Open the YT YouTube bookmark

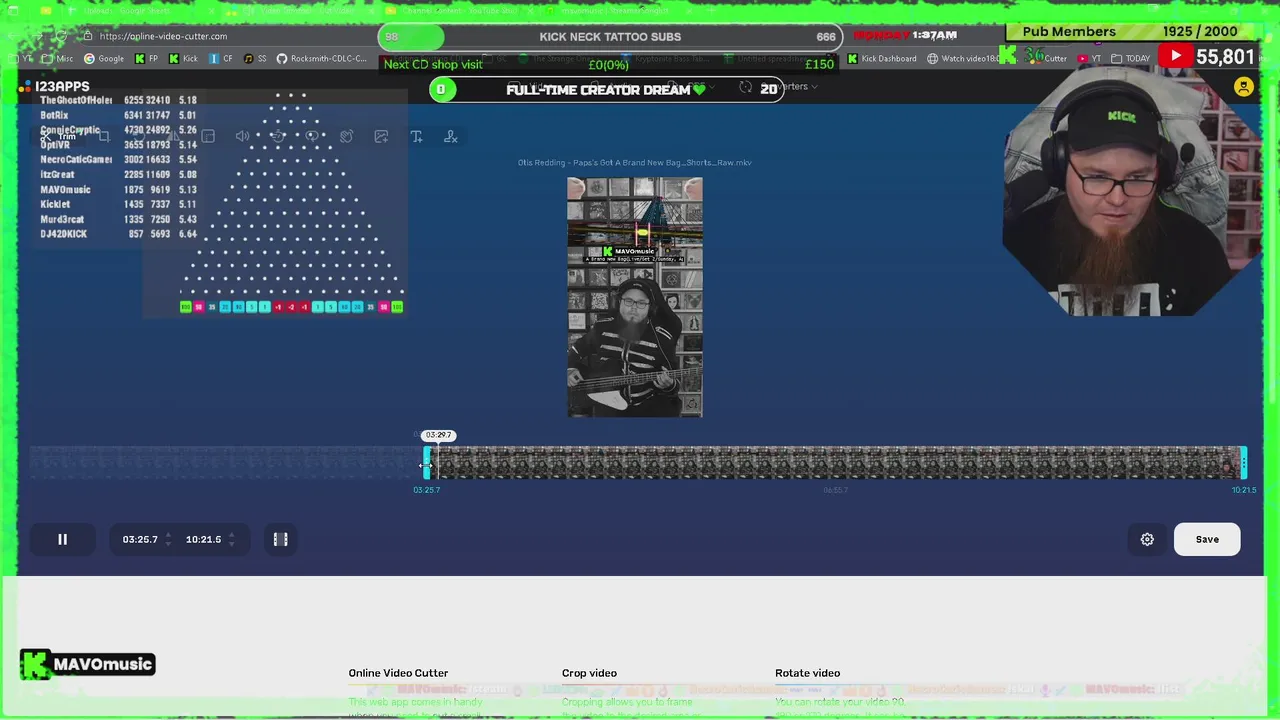click(1090, 58)
